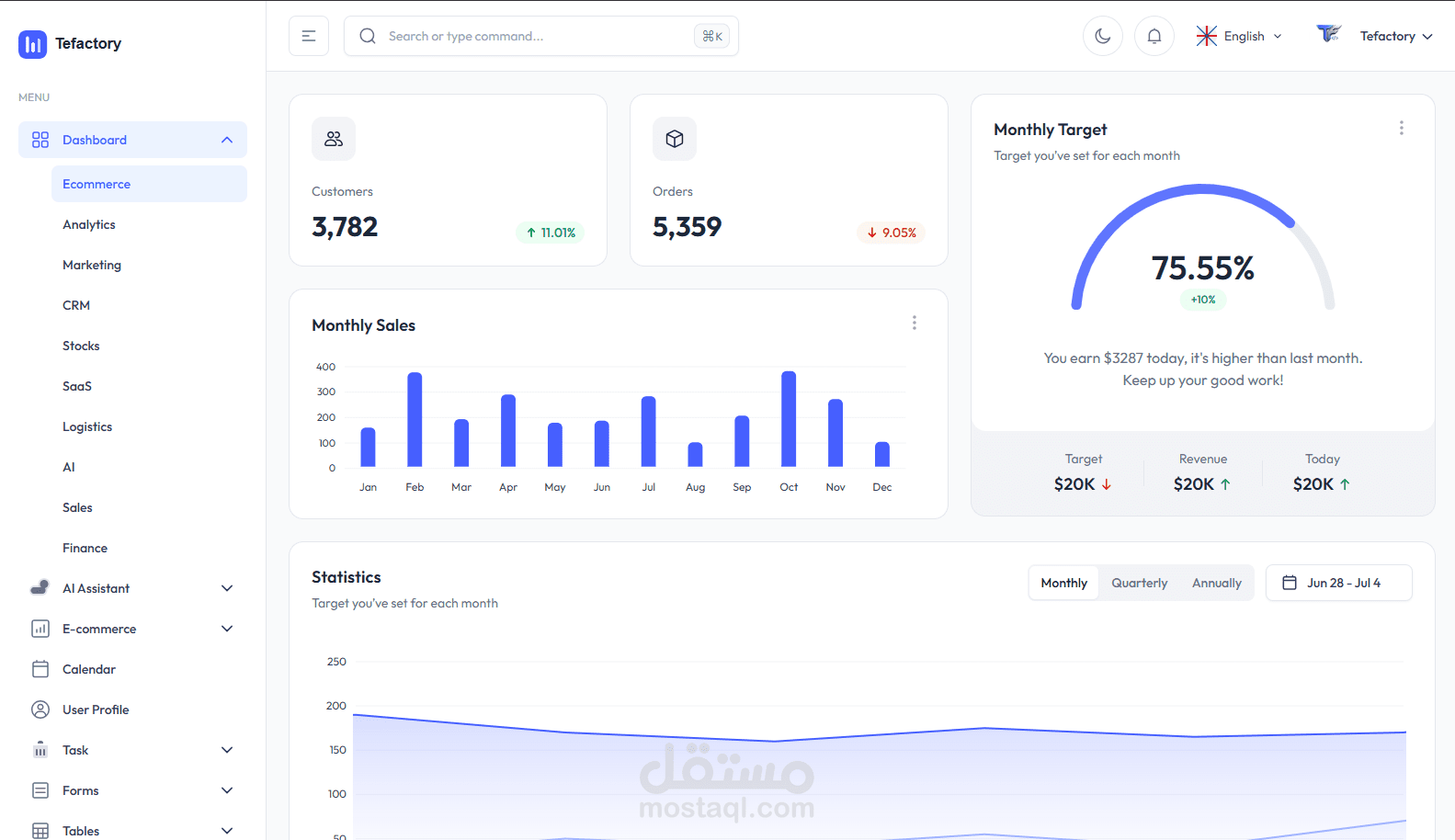Expand the Forms submenu chevron
1455x840 pixels.
[x=227, y=790]
